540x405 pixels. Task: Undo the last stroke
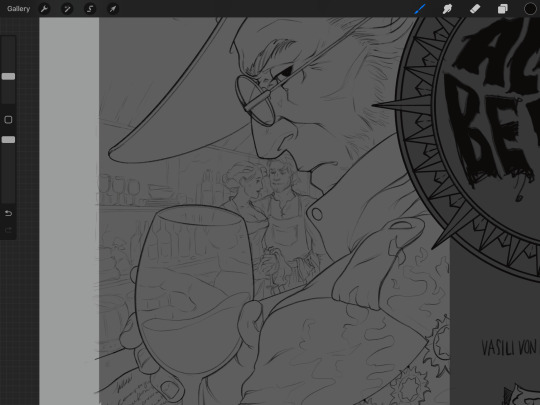8,213
